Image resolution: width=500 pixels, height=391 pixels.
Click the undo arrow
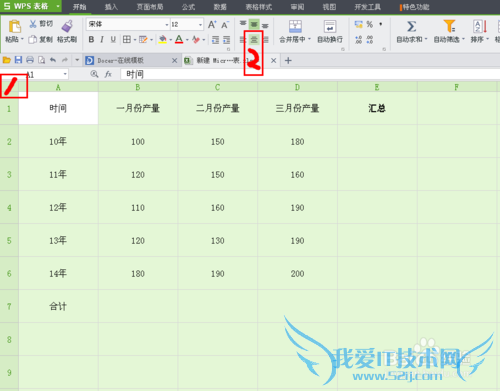coord(53,60)
